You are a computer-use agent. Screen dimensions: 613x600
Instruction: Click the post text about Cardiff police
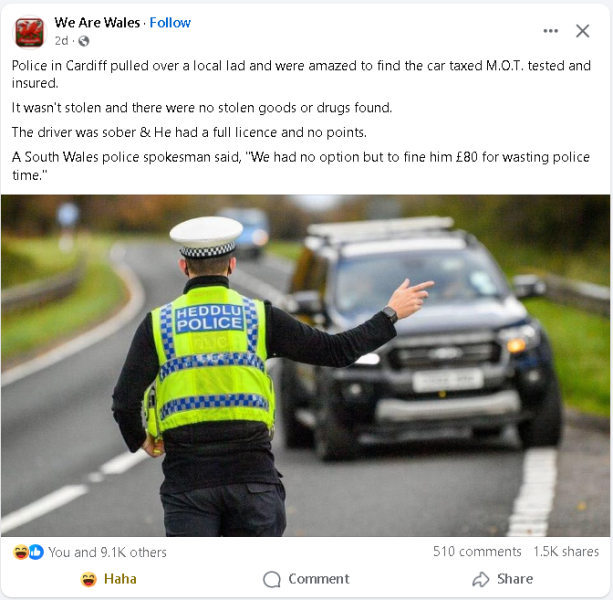pyautogui.click(x=301, y=120)
